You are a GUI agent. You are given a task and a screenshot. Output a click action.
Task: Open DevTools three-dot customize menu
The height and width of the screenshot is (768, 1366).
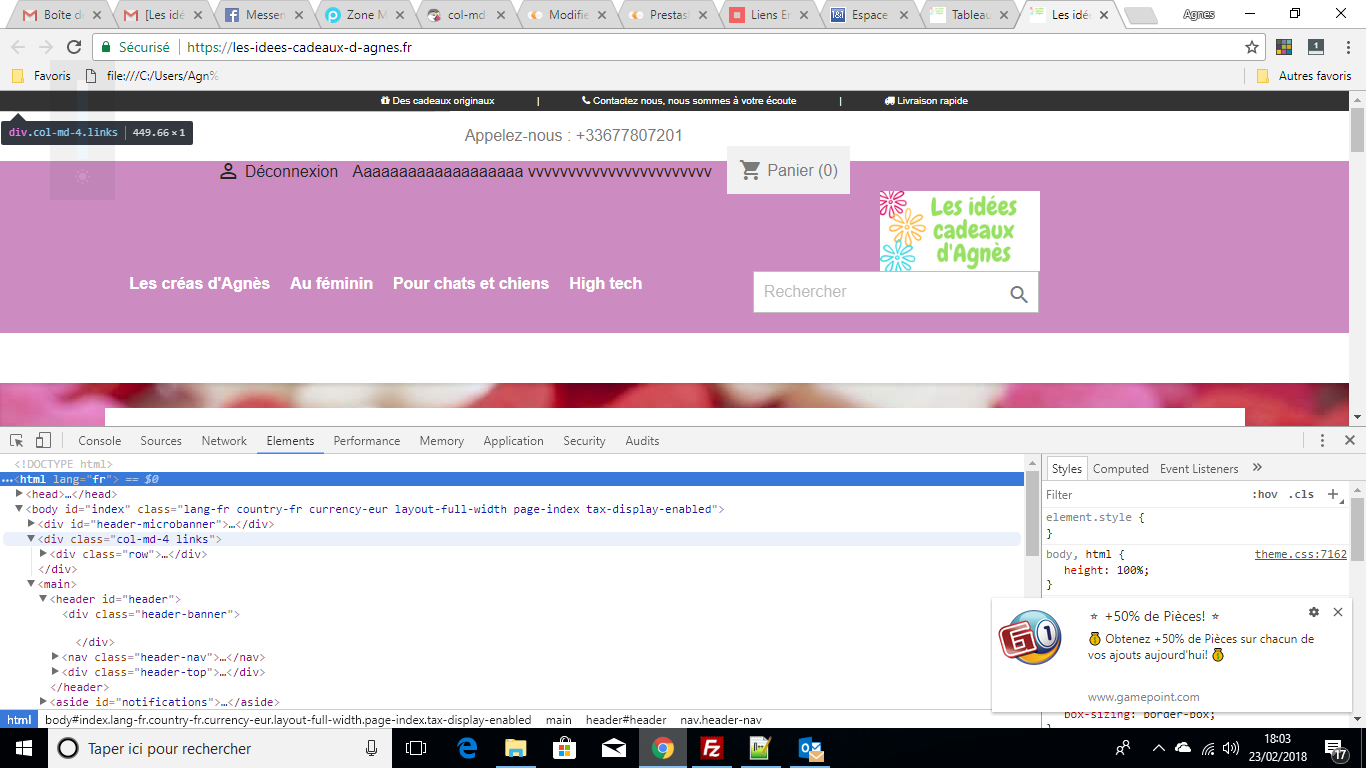point(1322,440)
